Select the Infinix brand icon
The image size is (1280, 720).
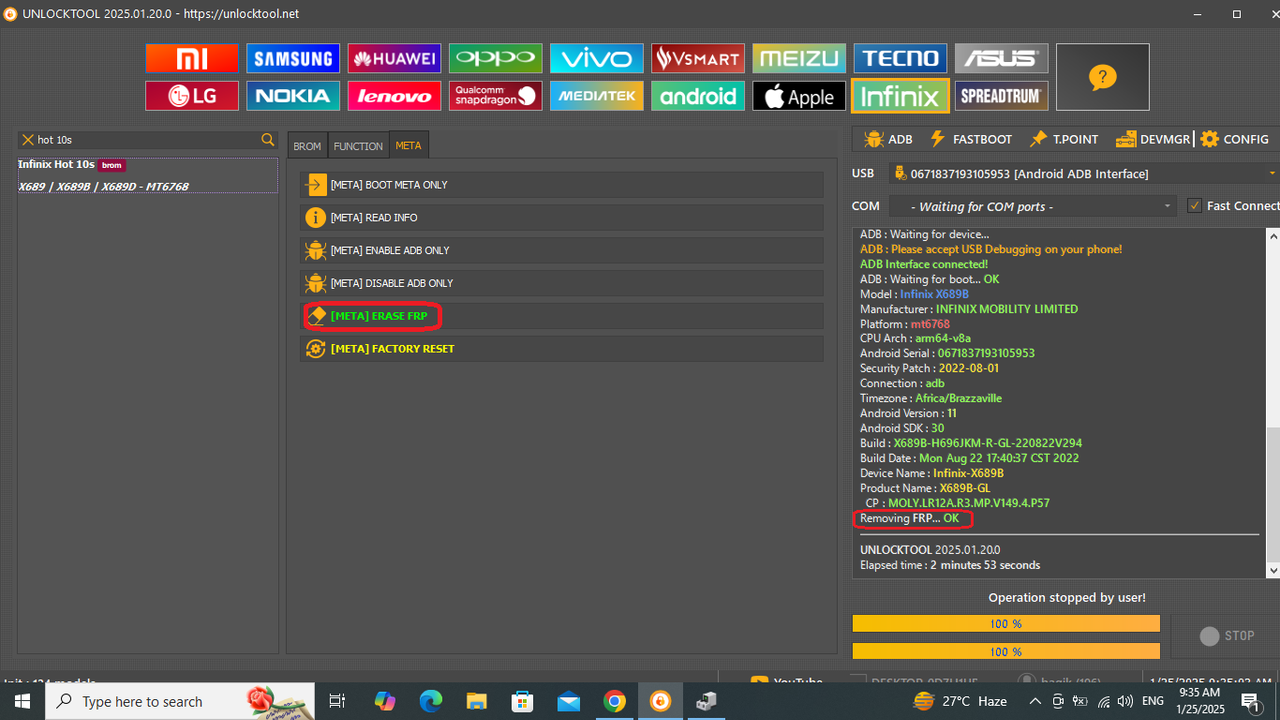900,96
